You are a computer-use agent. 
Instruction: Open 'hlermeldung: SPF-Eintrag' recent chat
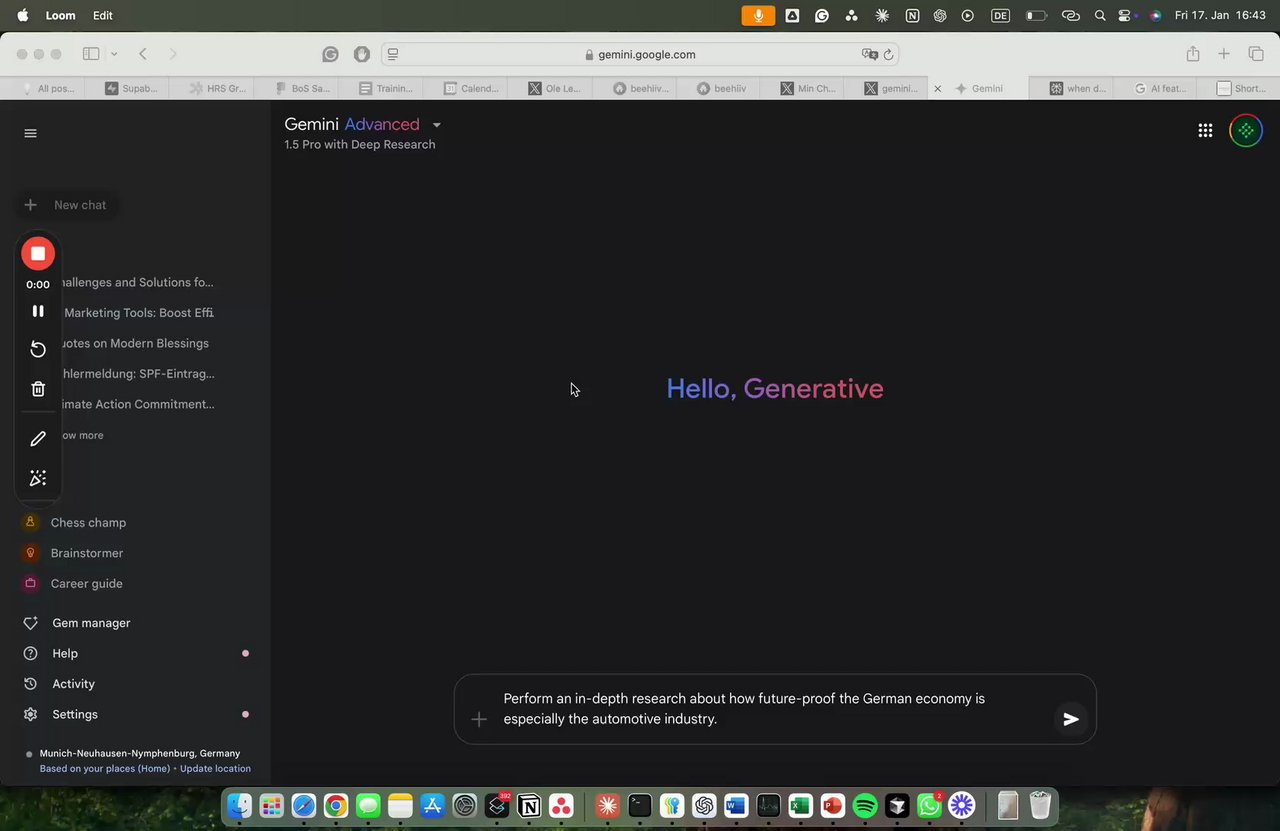click(x=138, y=374)
